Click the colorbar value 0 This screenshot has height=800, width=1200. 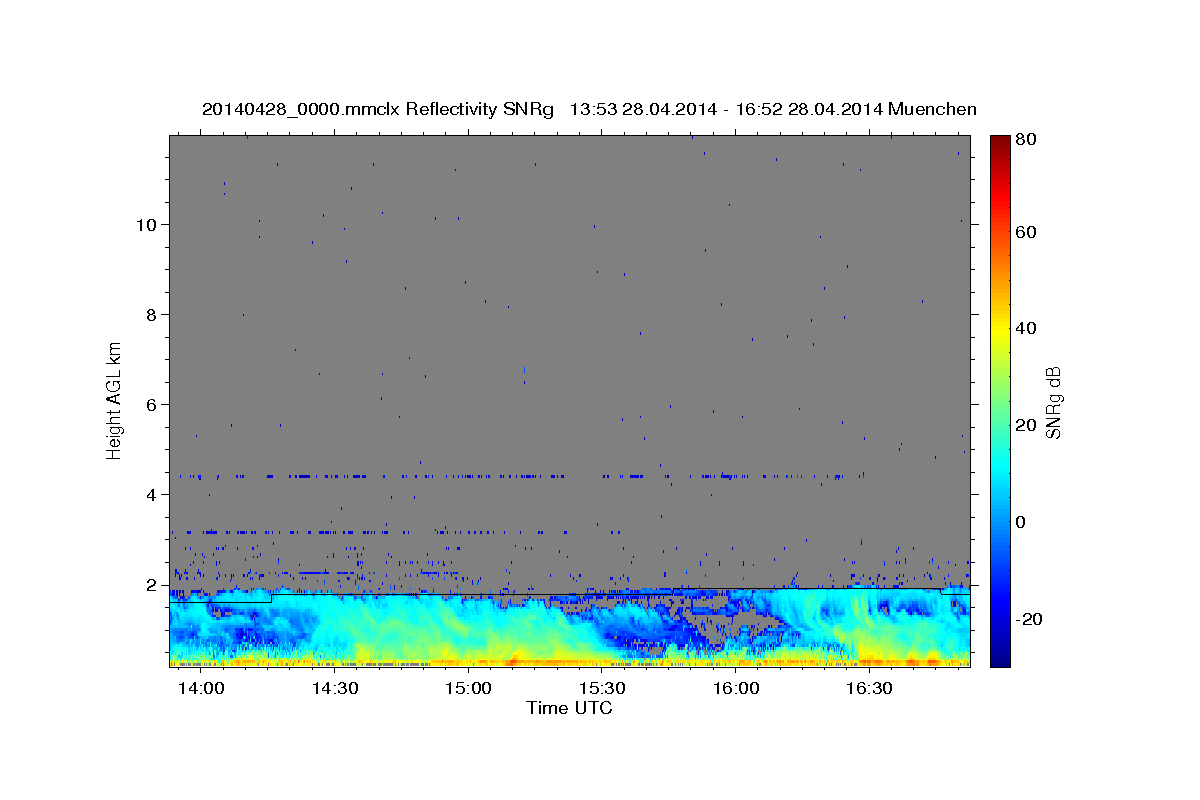pyautogui.click(x=1021, y=522)
